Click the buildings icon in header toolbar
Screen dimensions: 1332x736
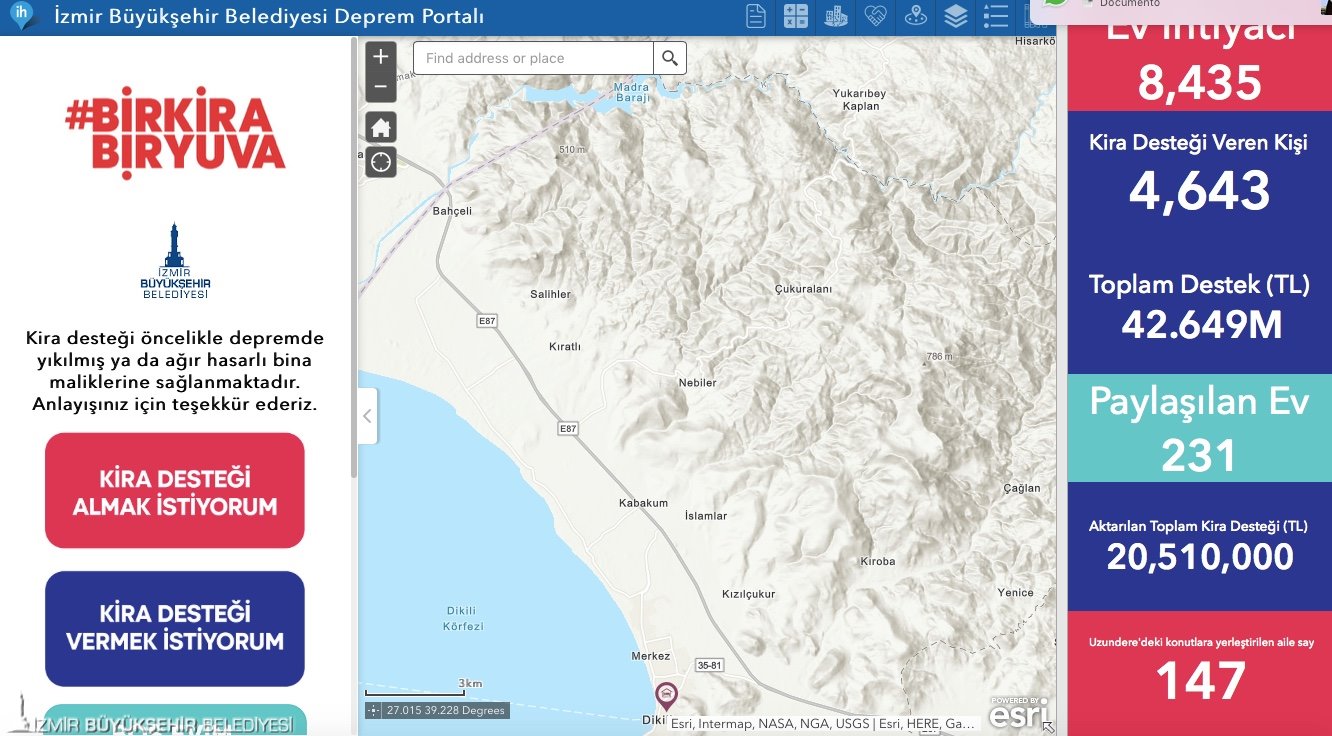(836, 16)
